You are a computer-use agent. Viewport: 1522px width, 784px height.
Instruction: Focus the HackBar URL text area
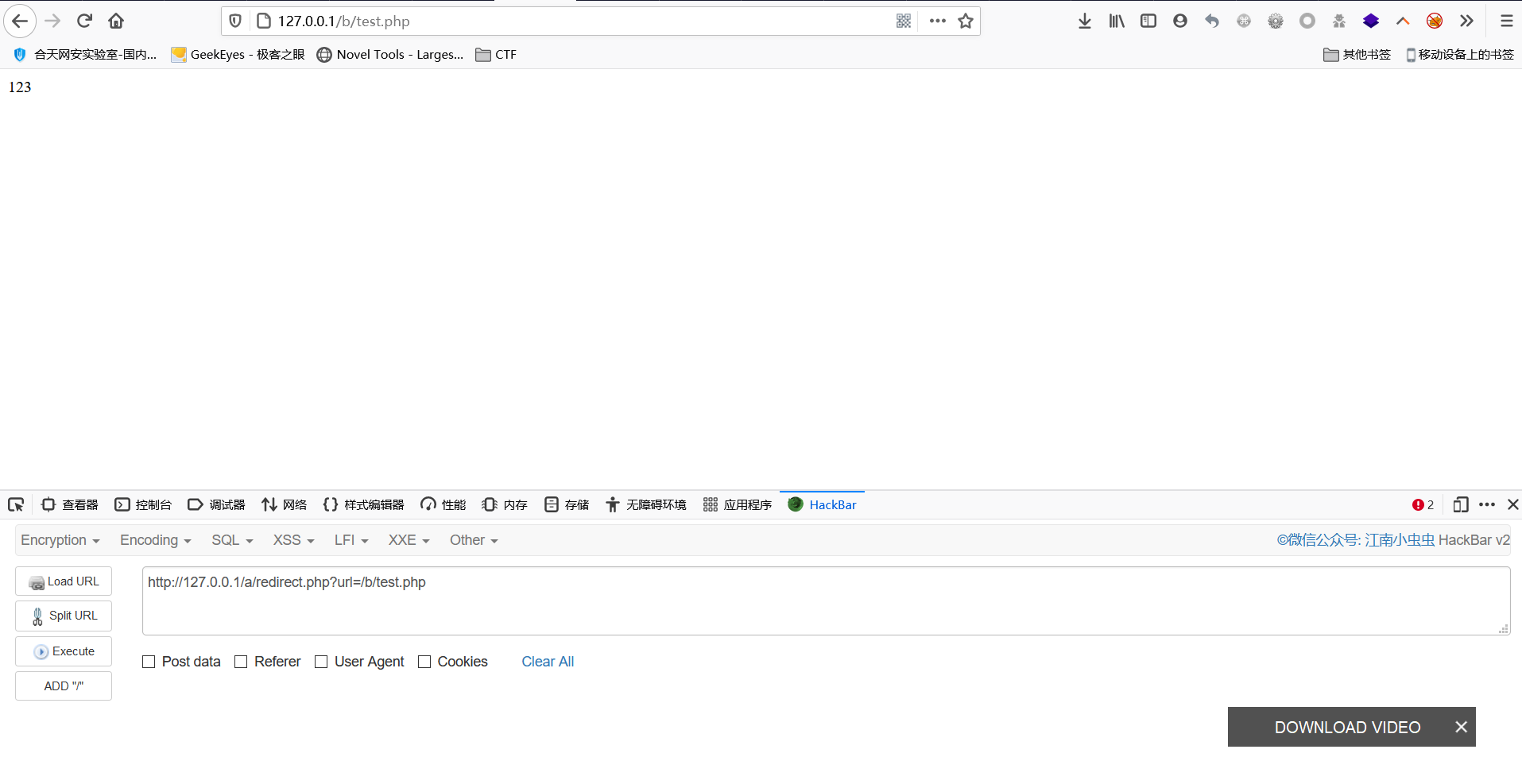(826, 601)
